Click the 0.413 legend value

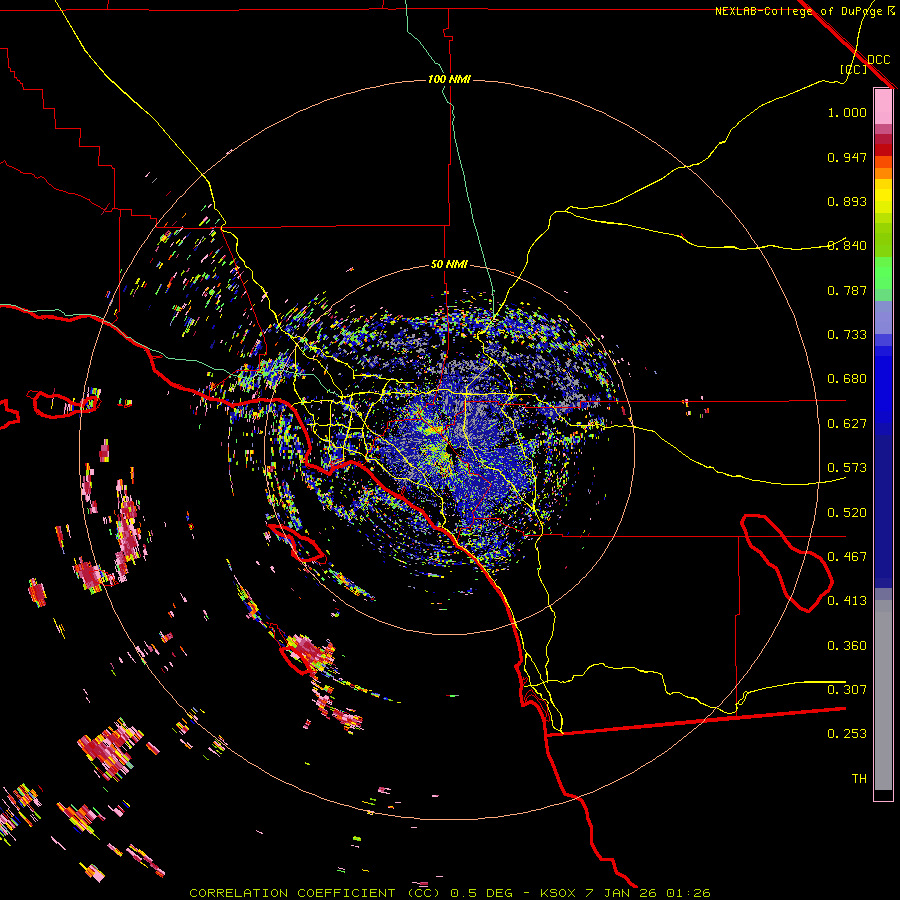pyautogui.click(x=847, y=601)
